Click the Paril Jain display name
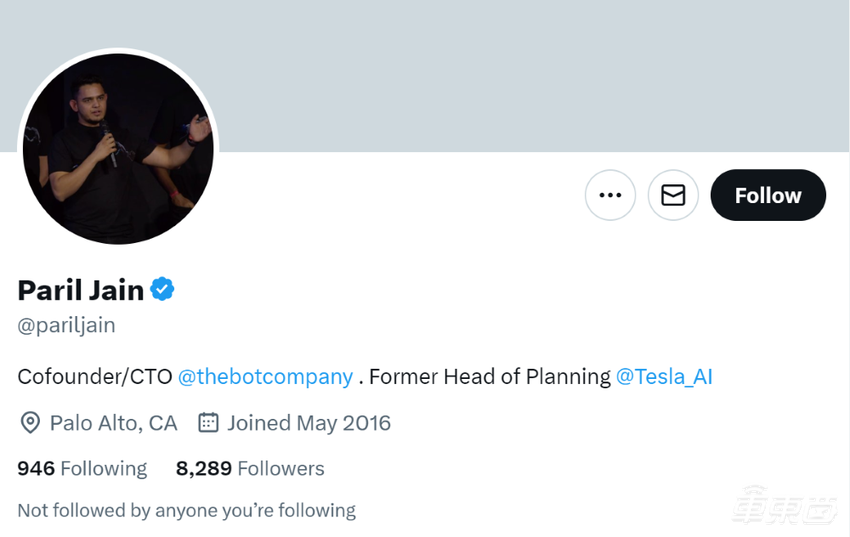The image size is (850, 537). [81, 290]
